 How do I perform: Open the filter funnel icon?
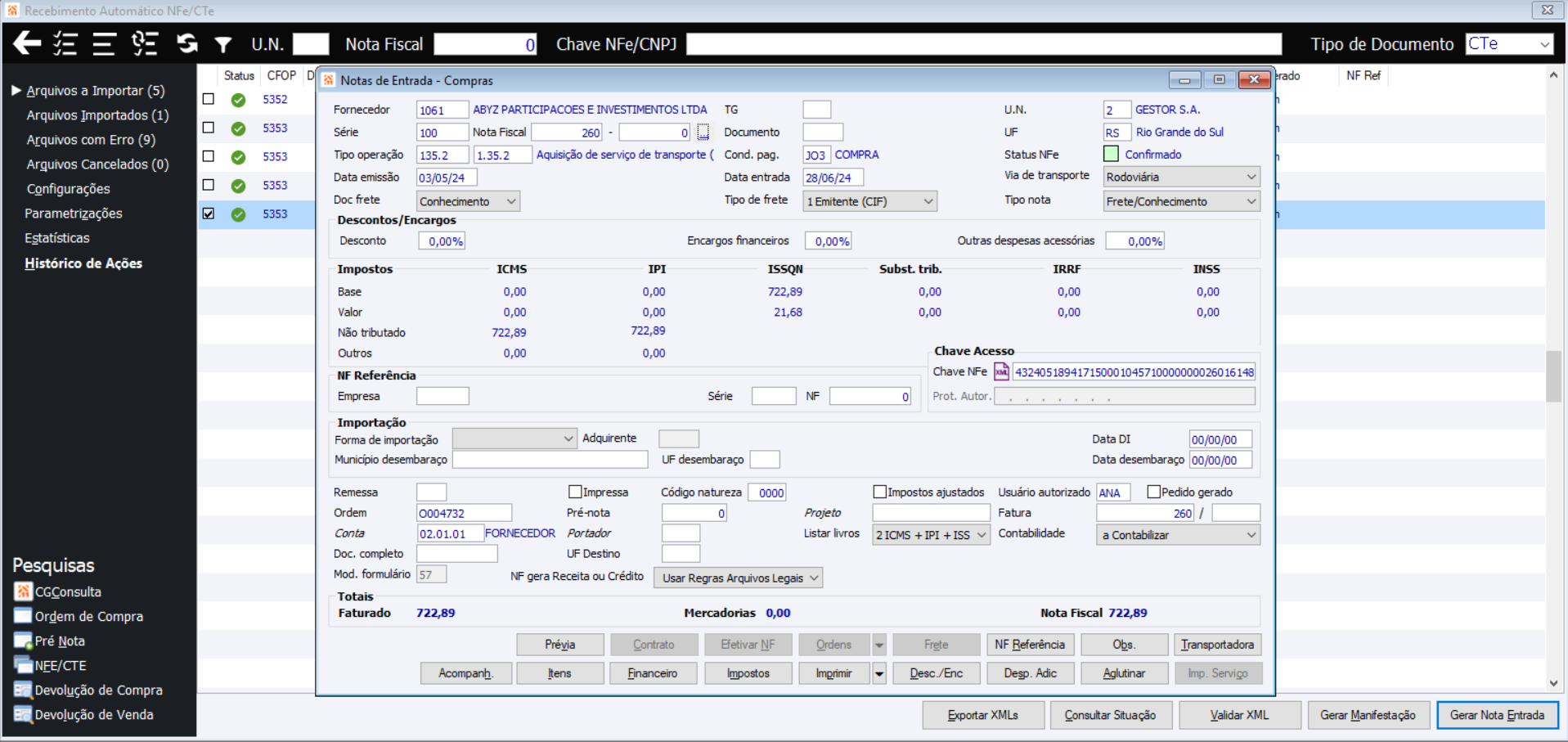click(222, 44)
